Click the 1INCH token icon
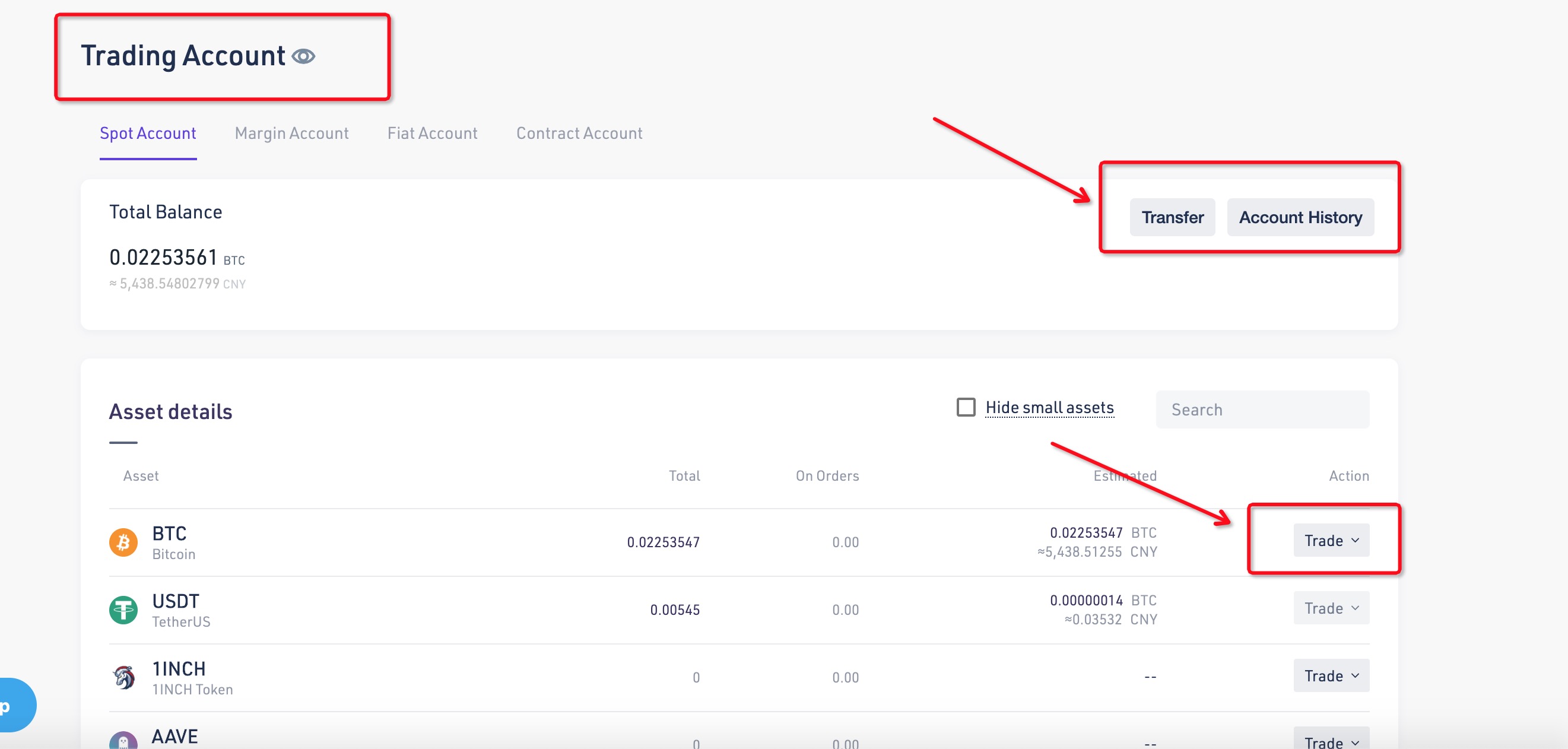The height and width of the screenshot is (749, 1568). (x=123, y=677)
